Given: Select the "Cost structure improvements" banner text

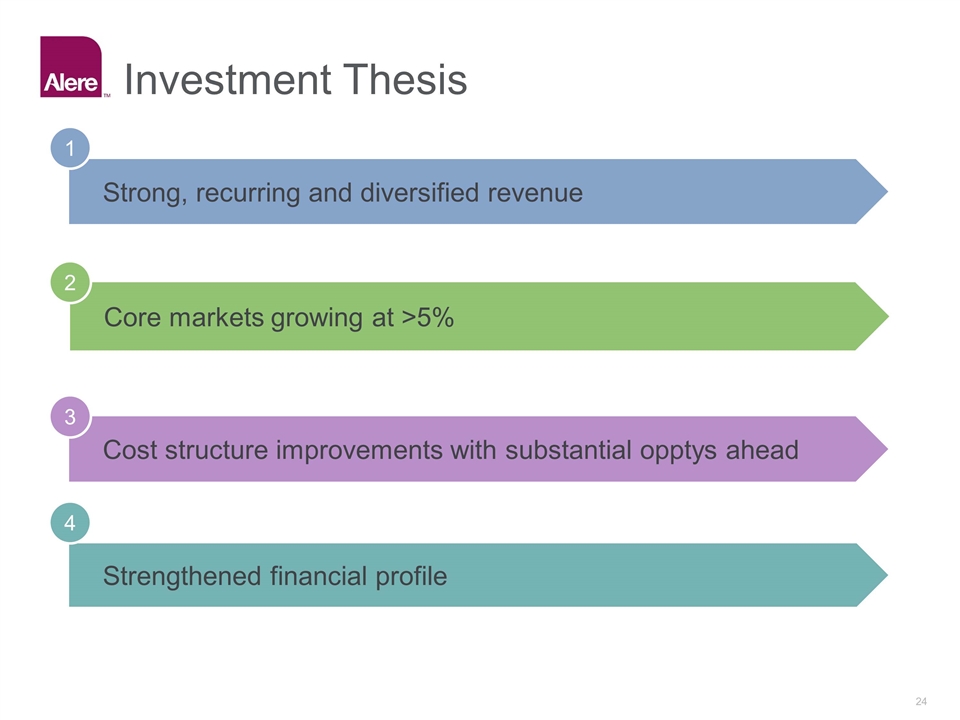Looking at the screenshot, I should pos(450,450).
